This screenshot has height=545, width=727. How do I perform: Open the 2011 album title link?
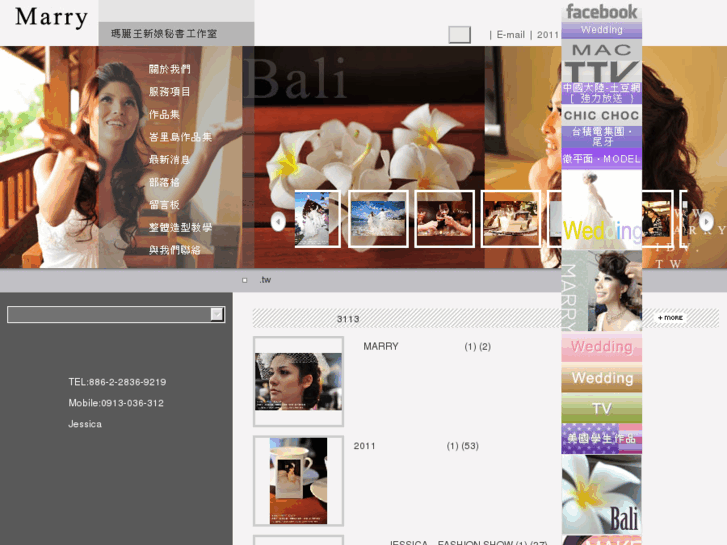(364, 446)
